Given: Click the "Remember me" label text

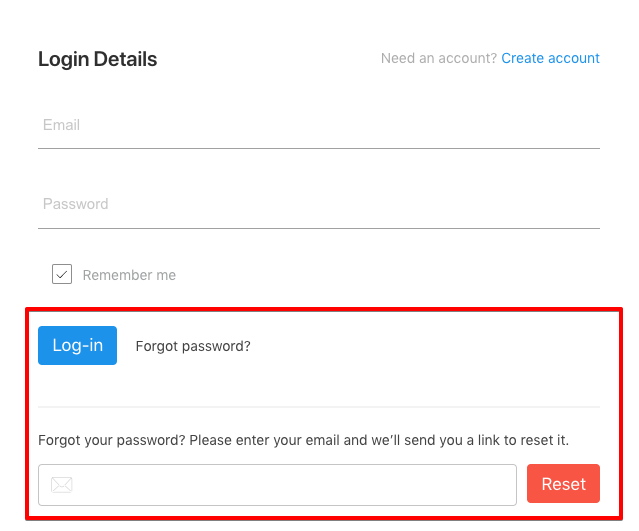Looking at the screenshot, I should 129,275.
